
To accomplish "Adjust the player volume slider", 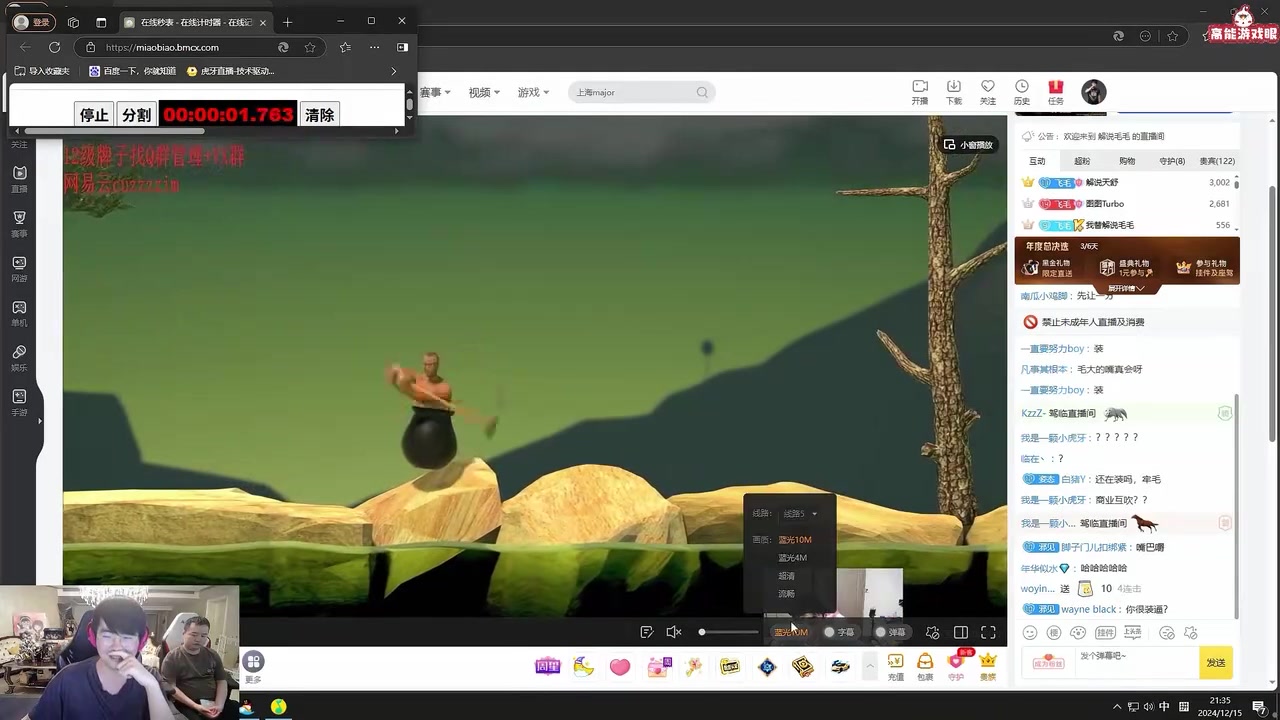I will tap(730, 632).
